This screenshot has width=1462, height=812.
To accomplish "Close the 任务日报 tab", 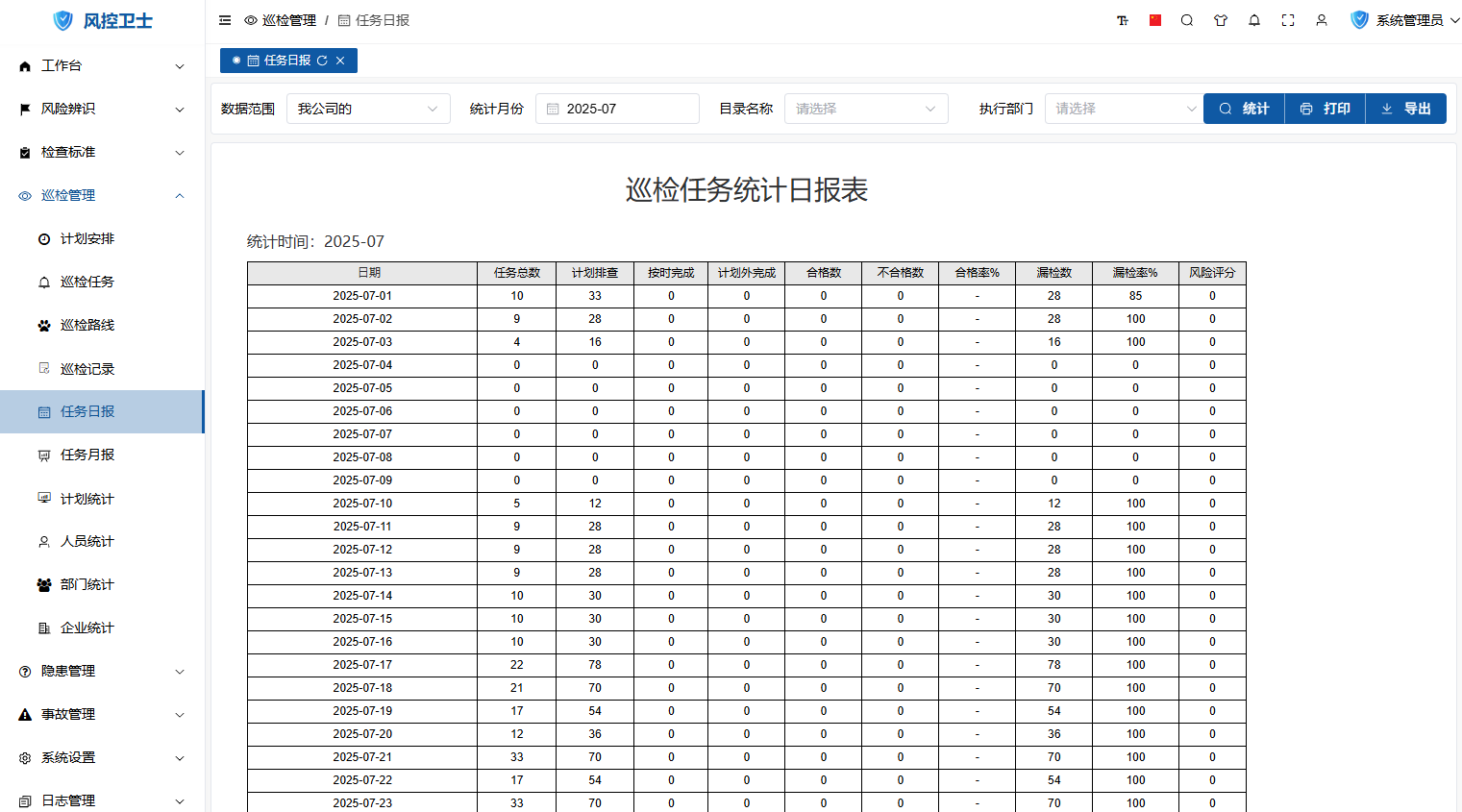I will 340,61.
